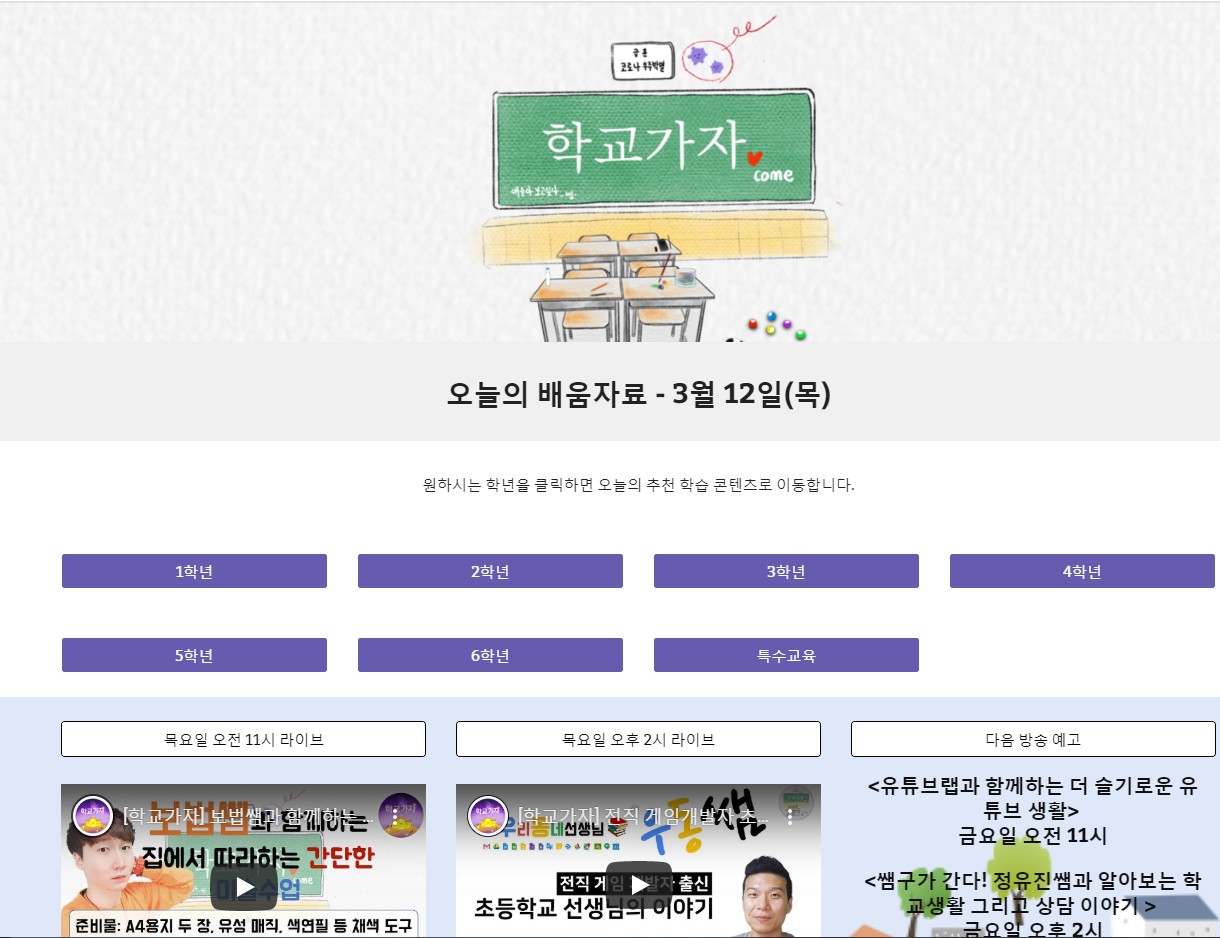The width and height of the screenshot is (1220, 938).
Task: Click the 목요일 오전 11시 라이브 label
Action: click(243, 739)
